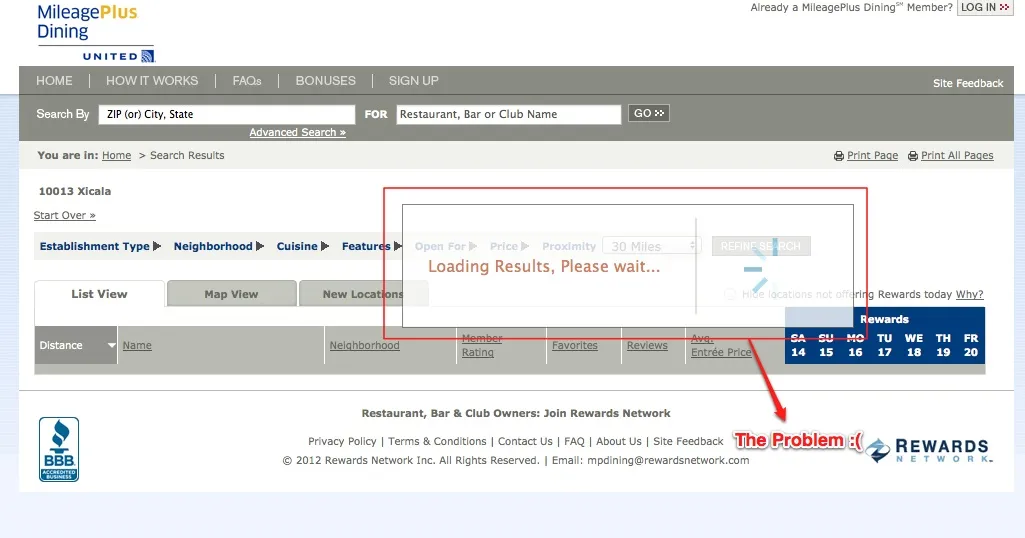The width and height of the screenshot is (1025, 538).
Task: Open the BONUSES nav item
Action: tap(326, 81)
